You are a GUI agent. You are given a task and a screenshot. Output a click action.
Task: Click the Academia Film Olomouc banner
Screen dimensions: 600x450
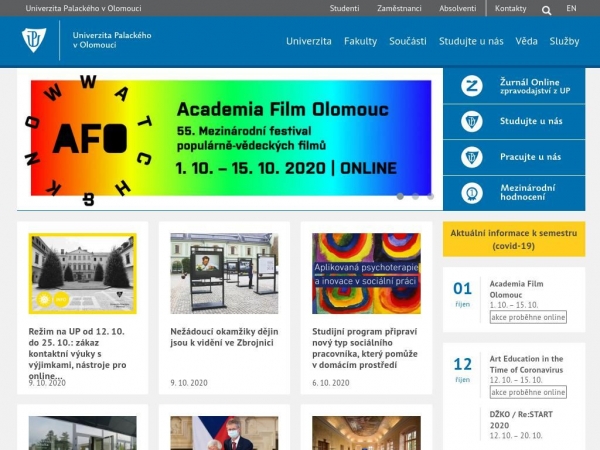coord(231,138)
